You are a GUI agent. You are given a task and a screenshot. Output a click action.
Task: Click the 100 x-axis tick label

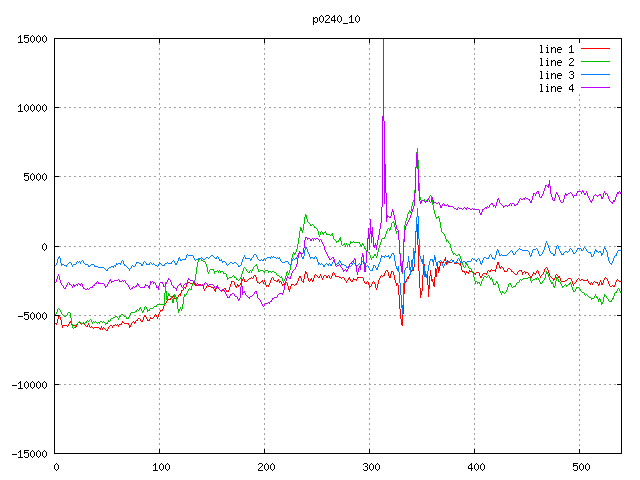(x=160, y=467)
